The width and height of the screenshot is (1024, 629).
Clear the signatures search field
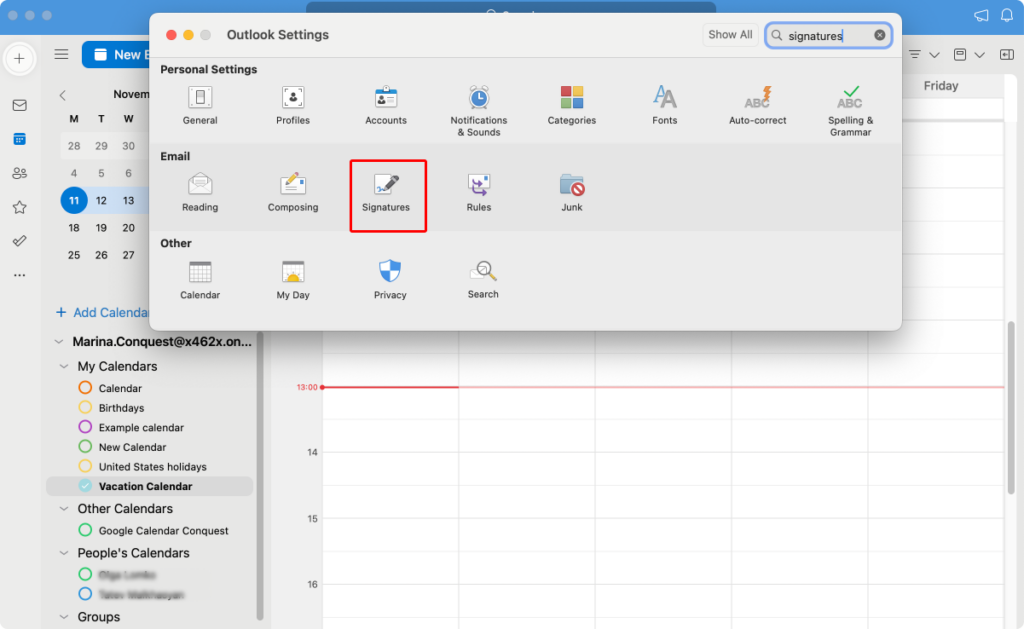pos(879,35)
